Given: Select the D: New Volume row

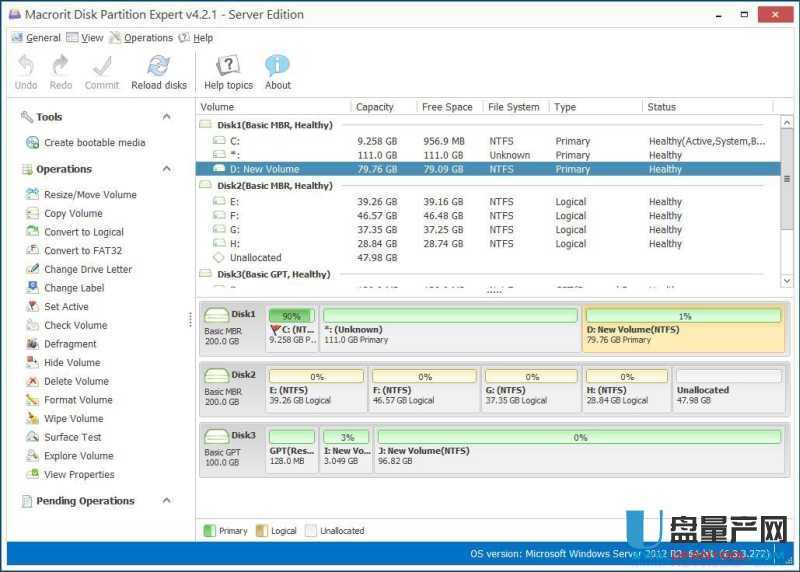Looking at the screenshot, I should pyautogui.click(x=264, y=170).
